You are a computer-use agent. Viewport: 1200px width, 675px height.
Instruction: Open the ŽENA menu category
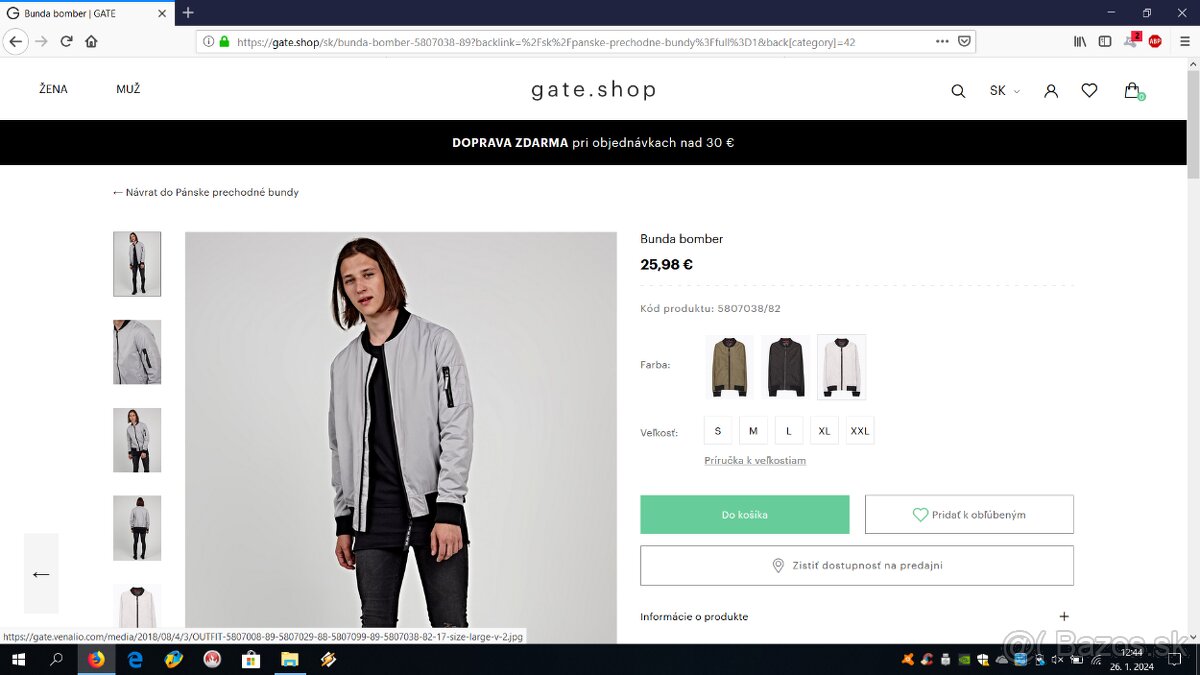(x=54, y=89)
